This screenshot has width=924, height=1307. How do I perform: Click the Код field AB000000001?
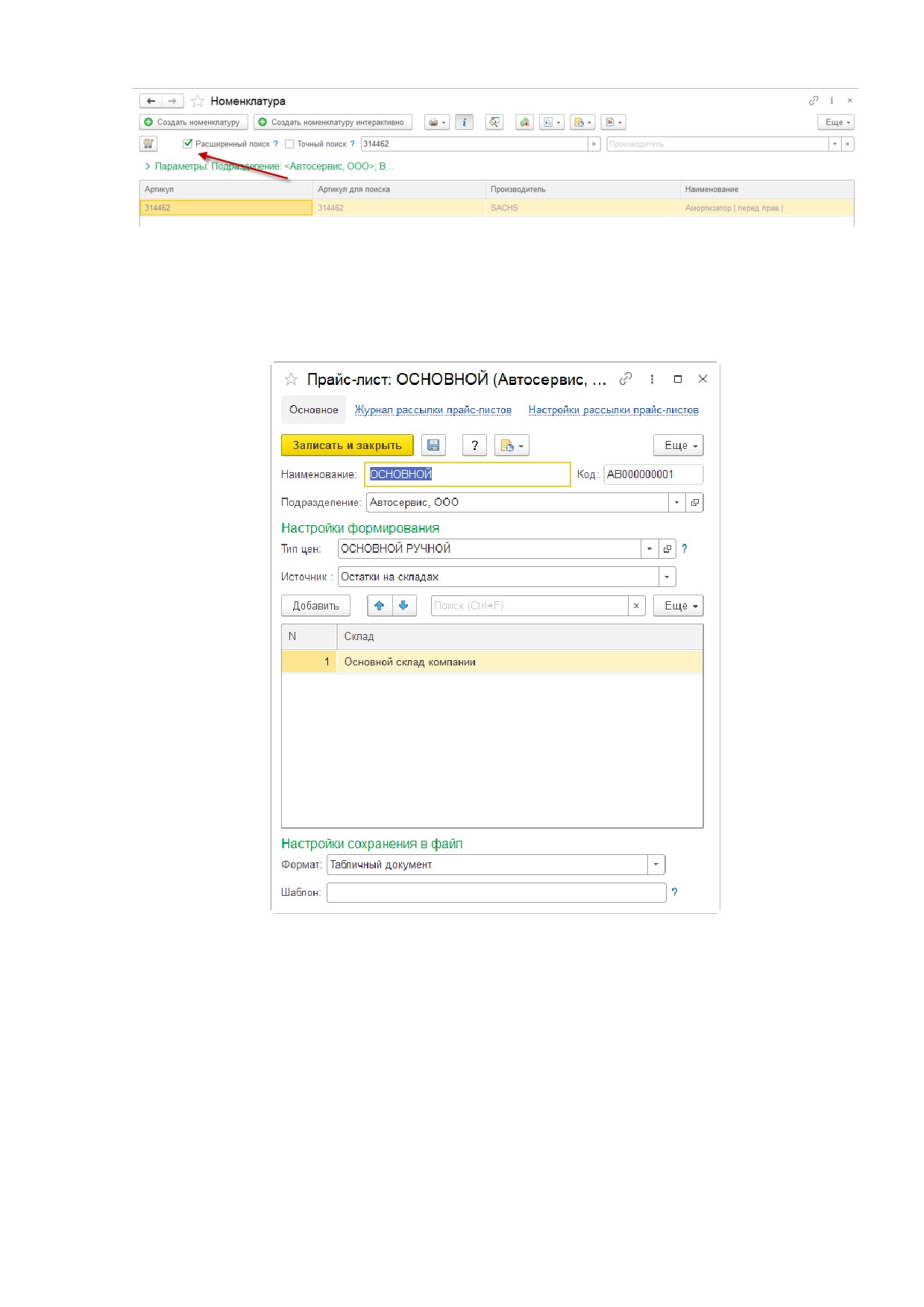point(653,474)
